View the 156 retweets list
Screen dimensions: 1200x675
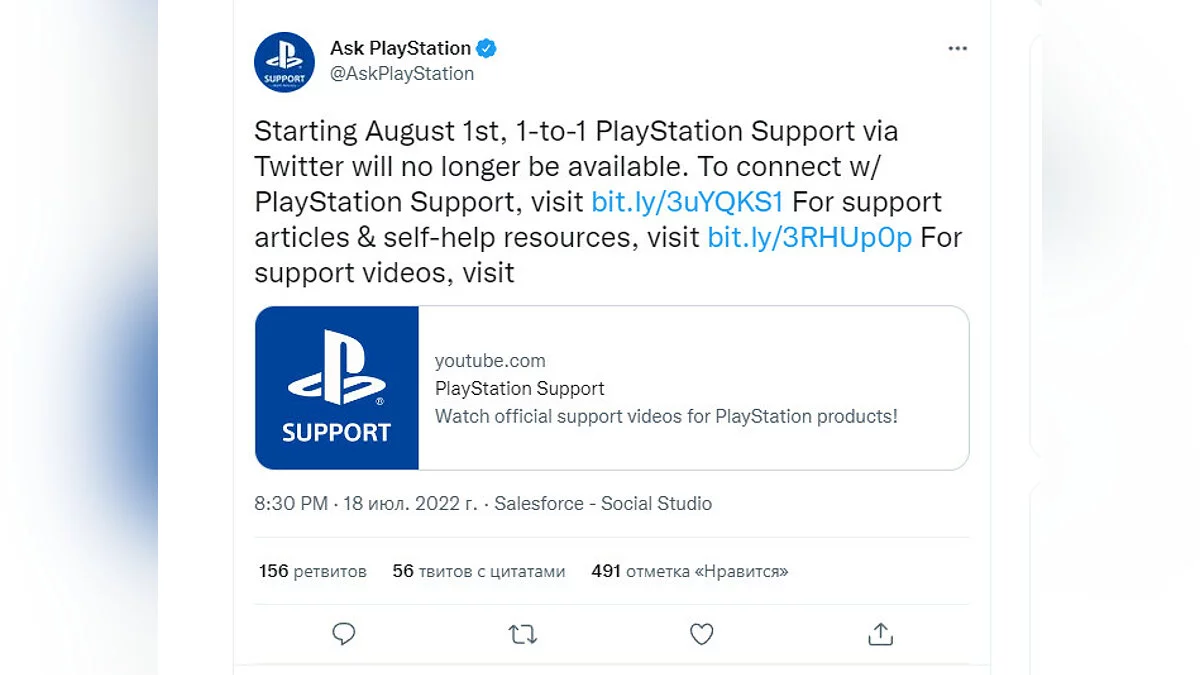point(313,572)
